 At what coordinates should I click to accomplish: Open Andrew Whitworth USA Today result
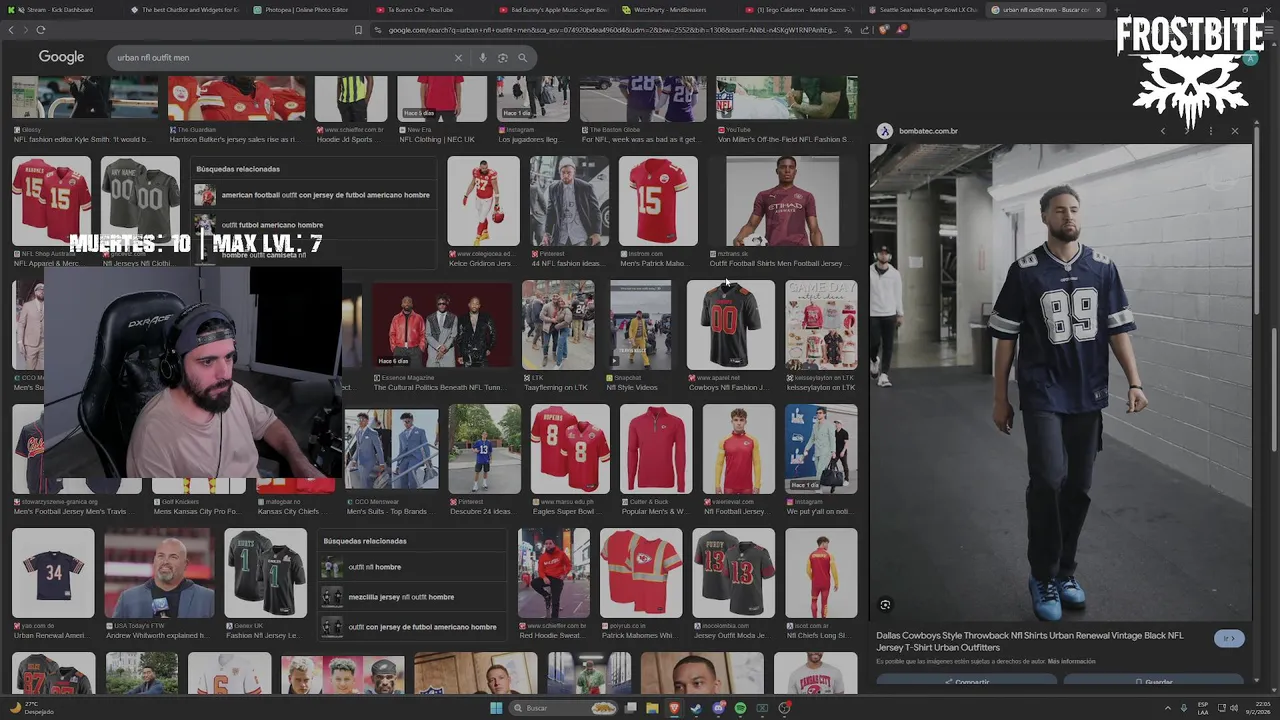coord(159,573)
